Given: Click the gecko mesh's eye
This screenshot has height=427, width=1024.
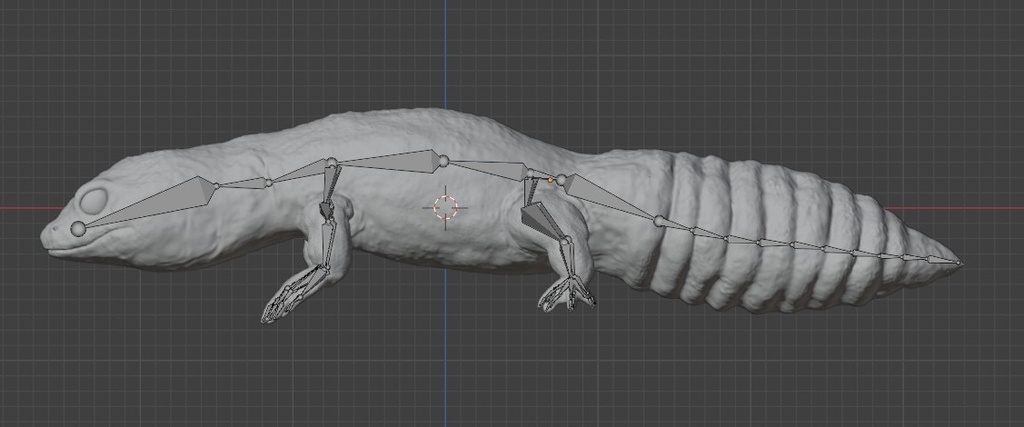Looking at the screenshot, I should (93, 200).
